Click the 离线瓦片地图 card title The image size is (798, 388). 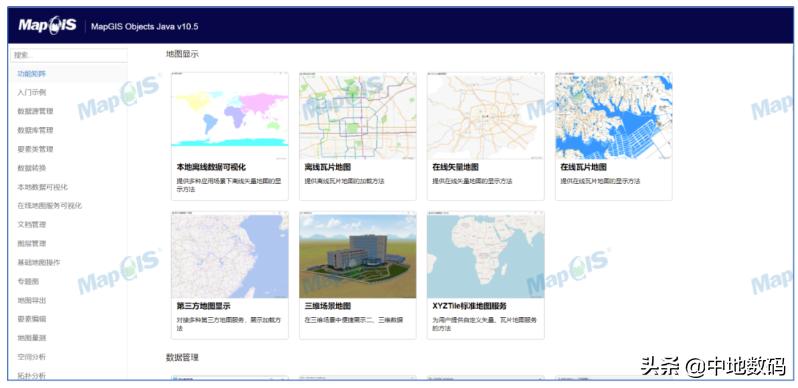(328, 167)
